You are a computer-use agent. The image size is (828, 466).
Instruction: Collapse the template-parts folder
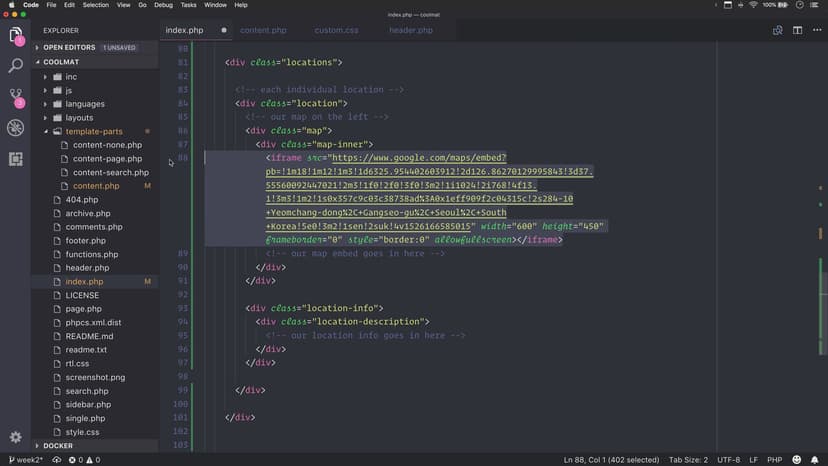(x=93, y=131)
